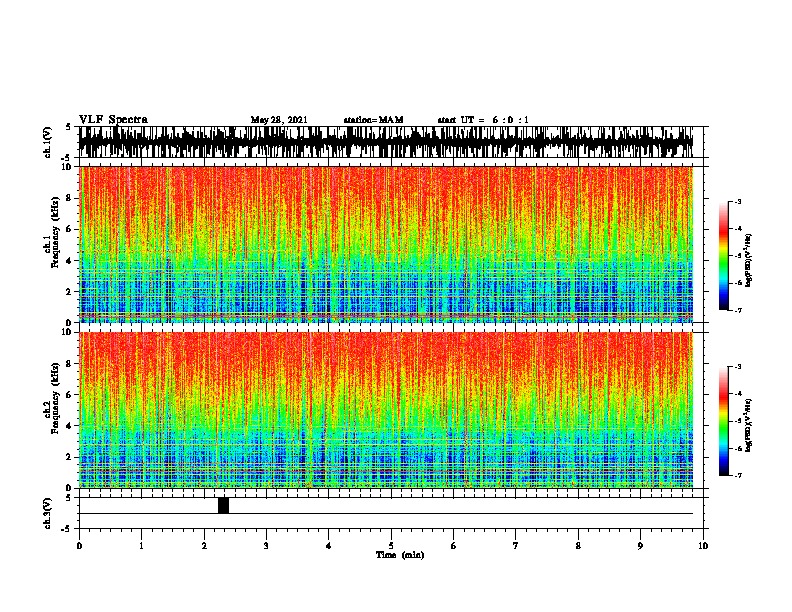Click the "VLF Spectra" plot title
Screen dimensions: 792x612
[113, 119]
